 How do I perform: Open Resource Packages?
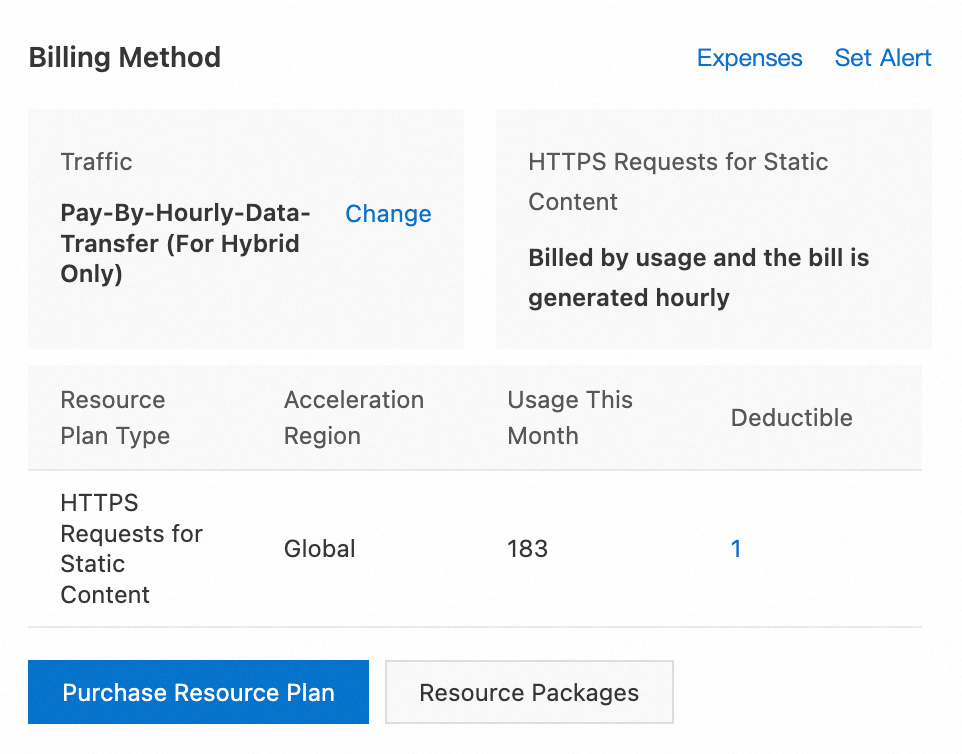point(529,693)
